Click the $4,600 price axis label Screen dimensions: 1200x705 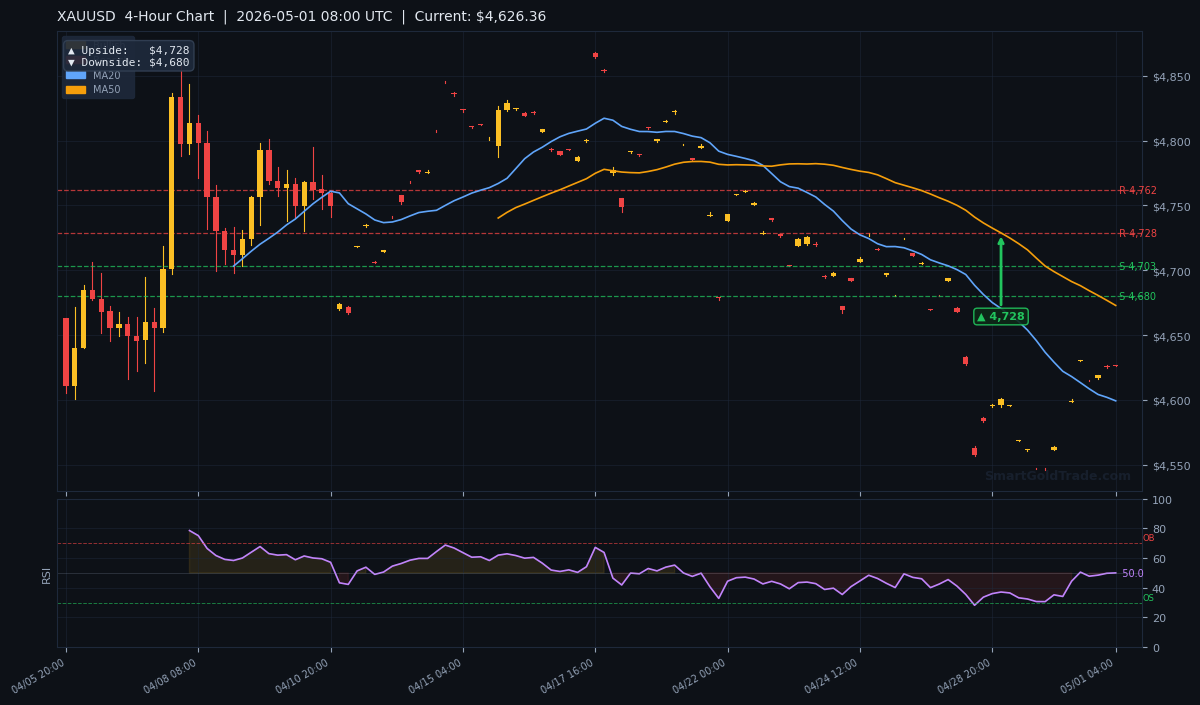pos(1171,401)
